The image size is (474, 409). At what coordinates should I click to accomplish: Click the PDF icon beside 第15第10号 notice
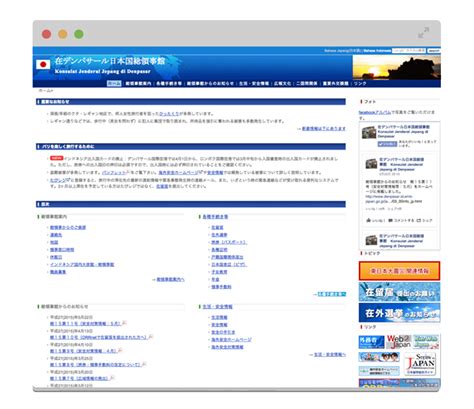click(x=151, y=337)
